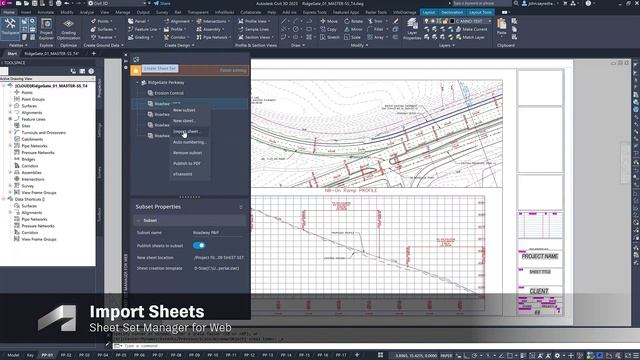Open the Autodesk App Store cart icon

[565, 3]
